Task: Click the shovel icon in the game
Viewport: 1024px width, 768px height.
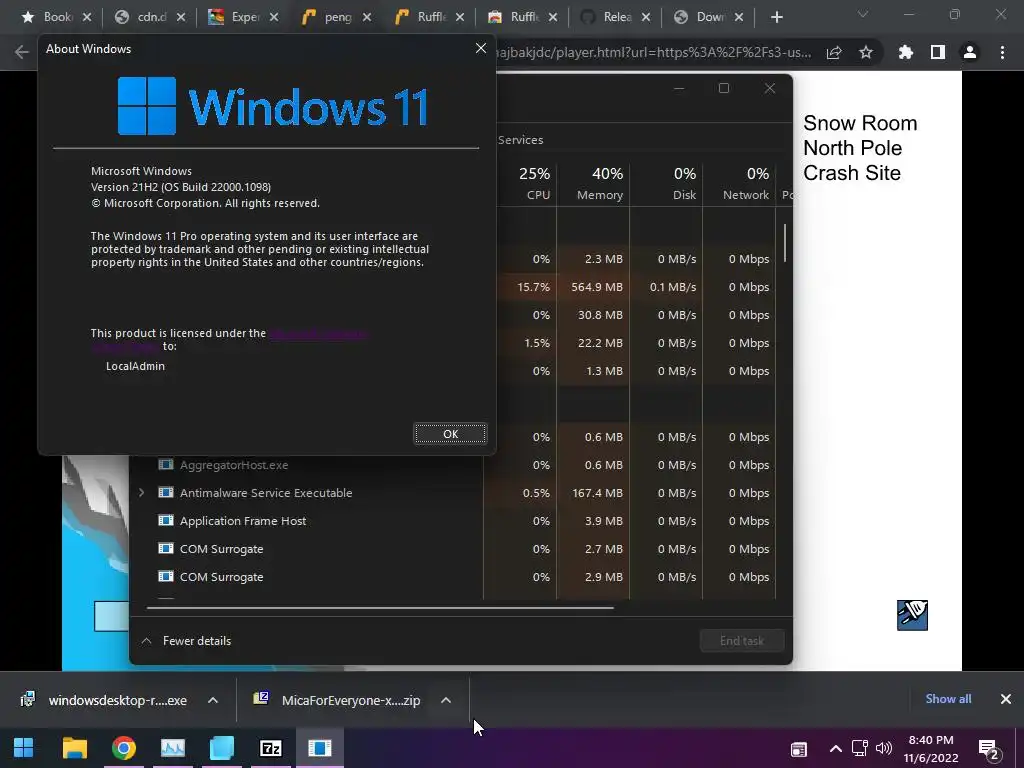Action: coord(912,615)
